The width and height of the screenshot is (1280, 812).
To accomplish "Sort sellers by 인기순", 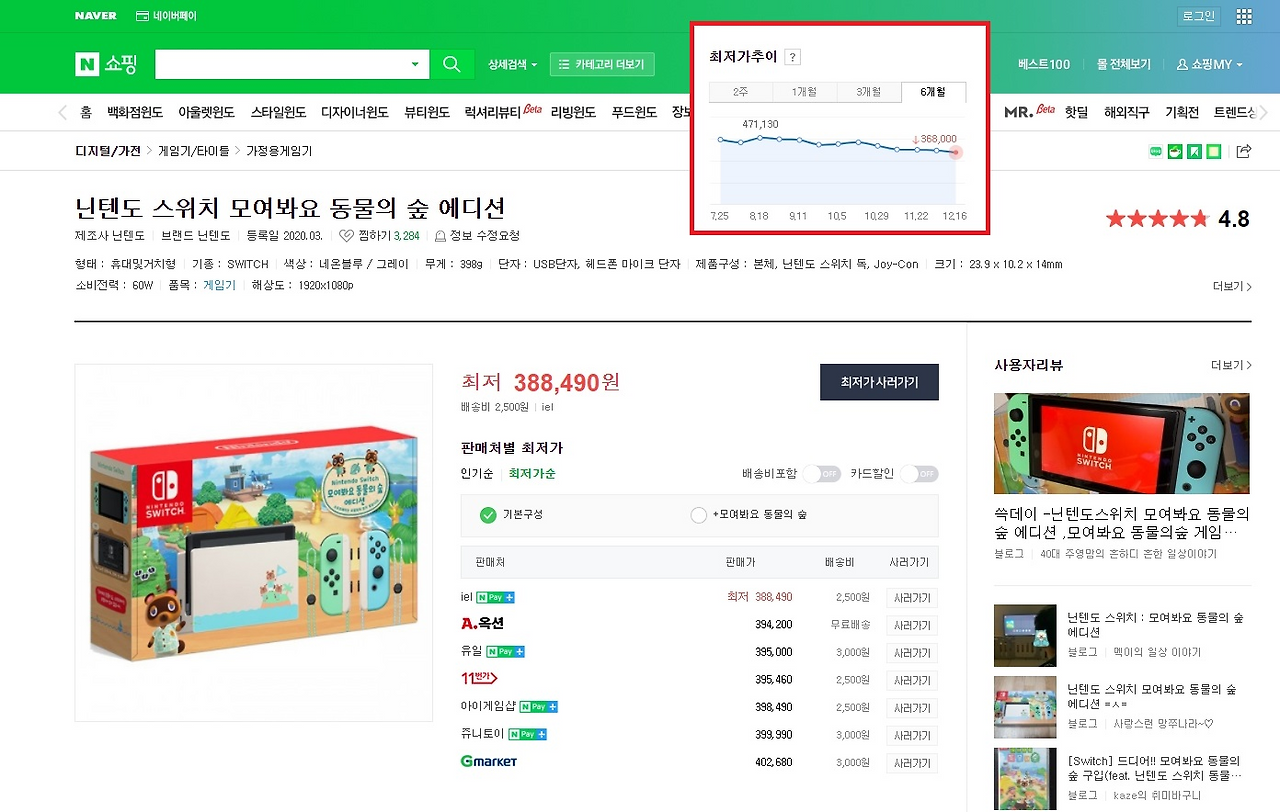I will pos(477,474).
